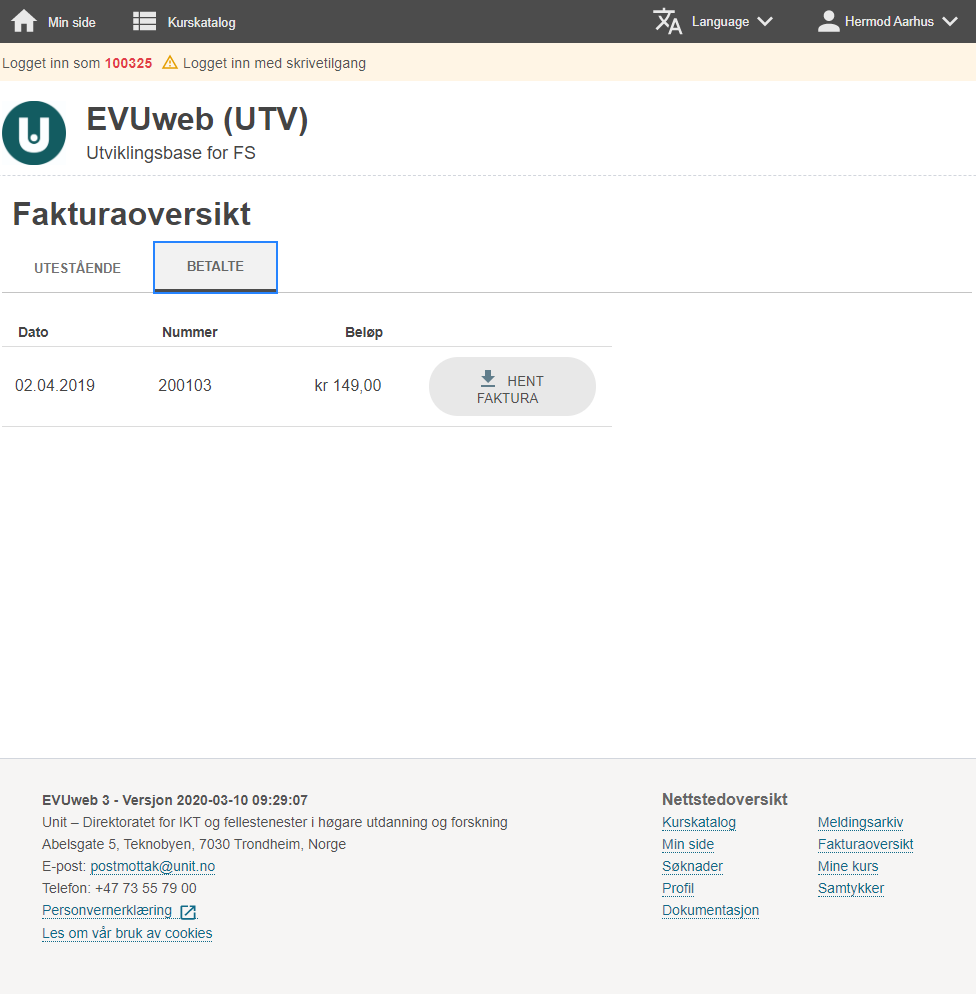Image resolution: width=976 pixels, height=994 pixels.
Task: Open the footer Kurskatalog link
Action: click(x=699, y=822)
